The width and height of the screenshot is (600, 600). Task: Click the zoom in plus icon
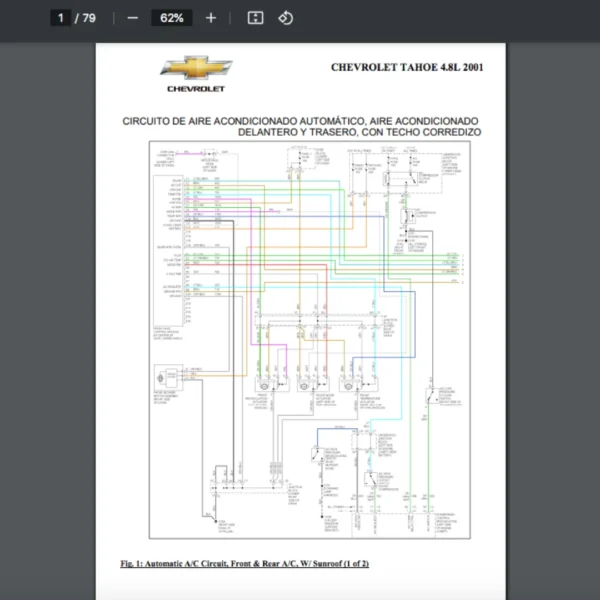tap(210, 18)
